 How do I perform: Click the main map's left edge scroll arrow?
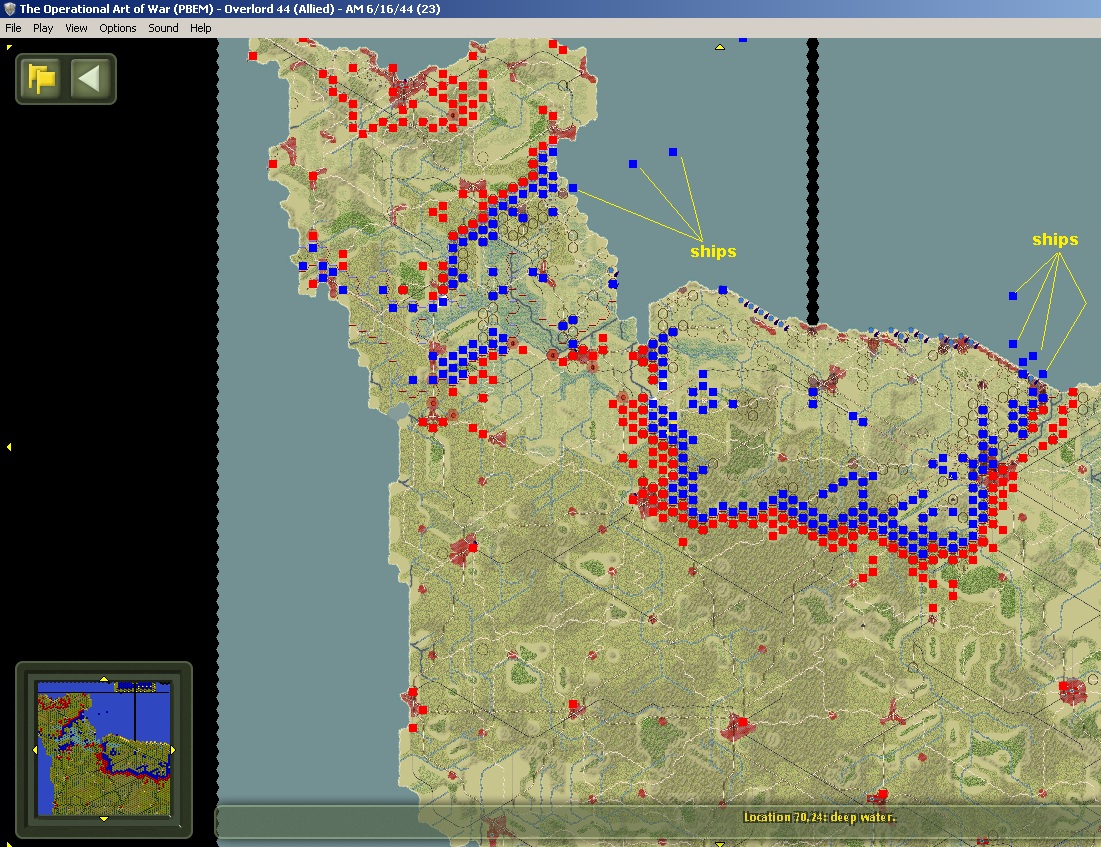tap(9, 447)
